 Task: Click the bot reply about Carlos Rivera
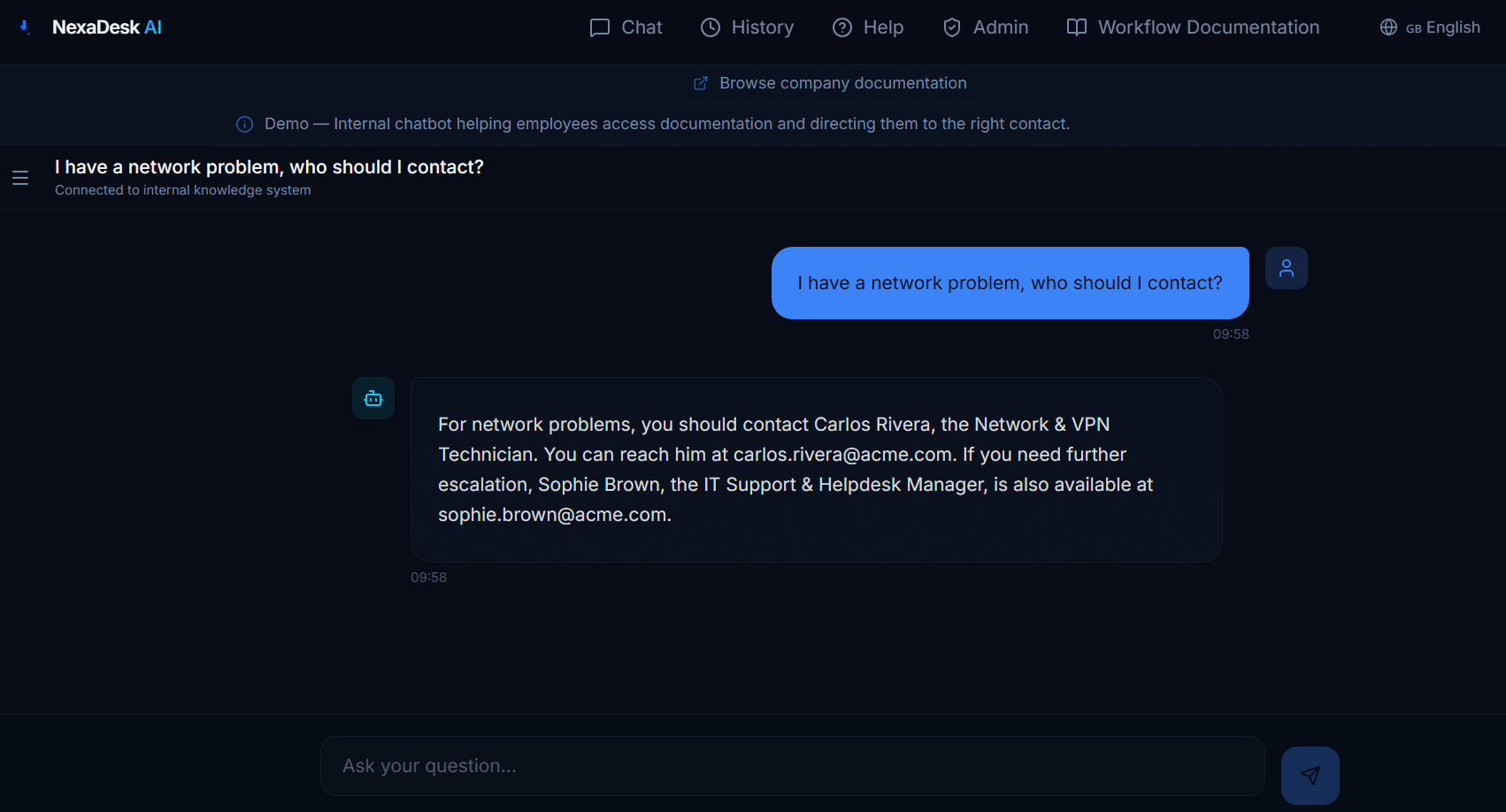point(816,470)
